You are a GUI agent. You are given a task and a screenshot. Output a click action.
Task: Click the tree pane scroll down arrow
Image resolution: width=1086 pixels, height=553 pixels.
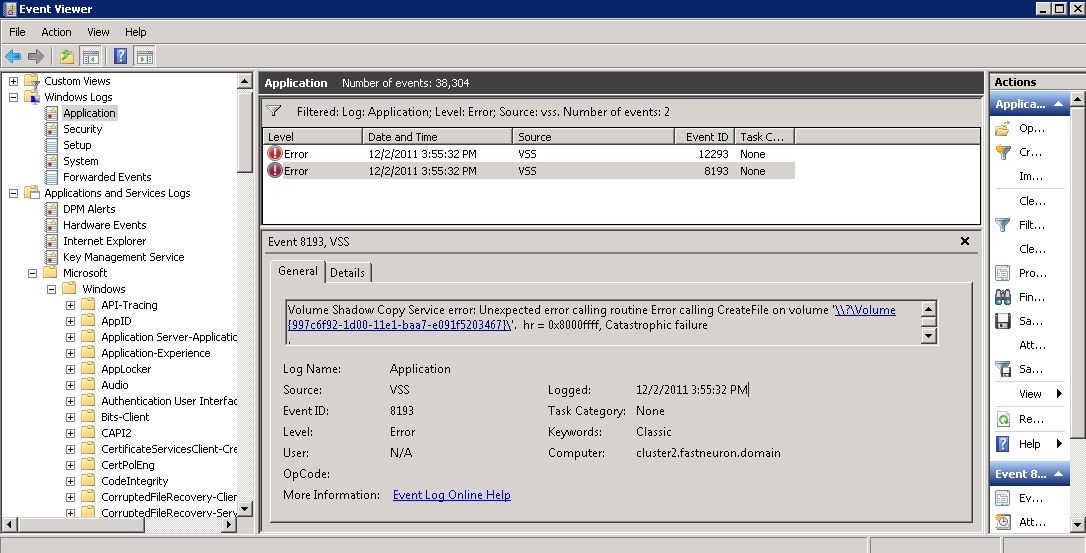click(244, 509)
